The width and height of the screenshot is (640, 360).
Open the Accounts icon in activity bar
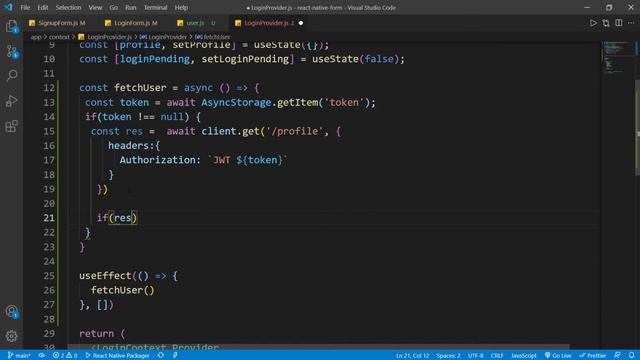[11, 312]
